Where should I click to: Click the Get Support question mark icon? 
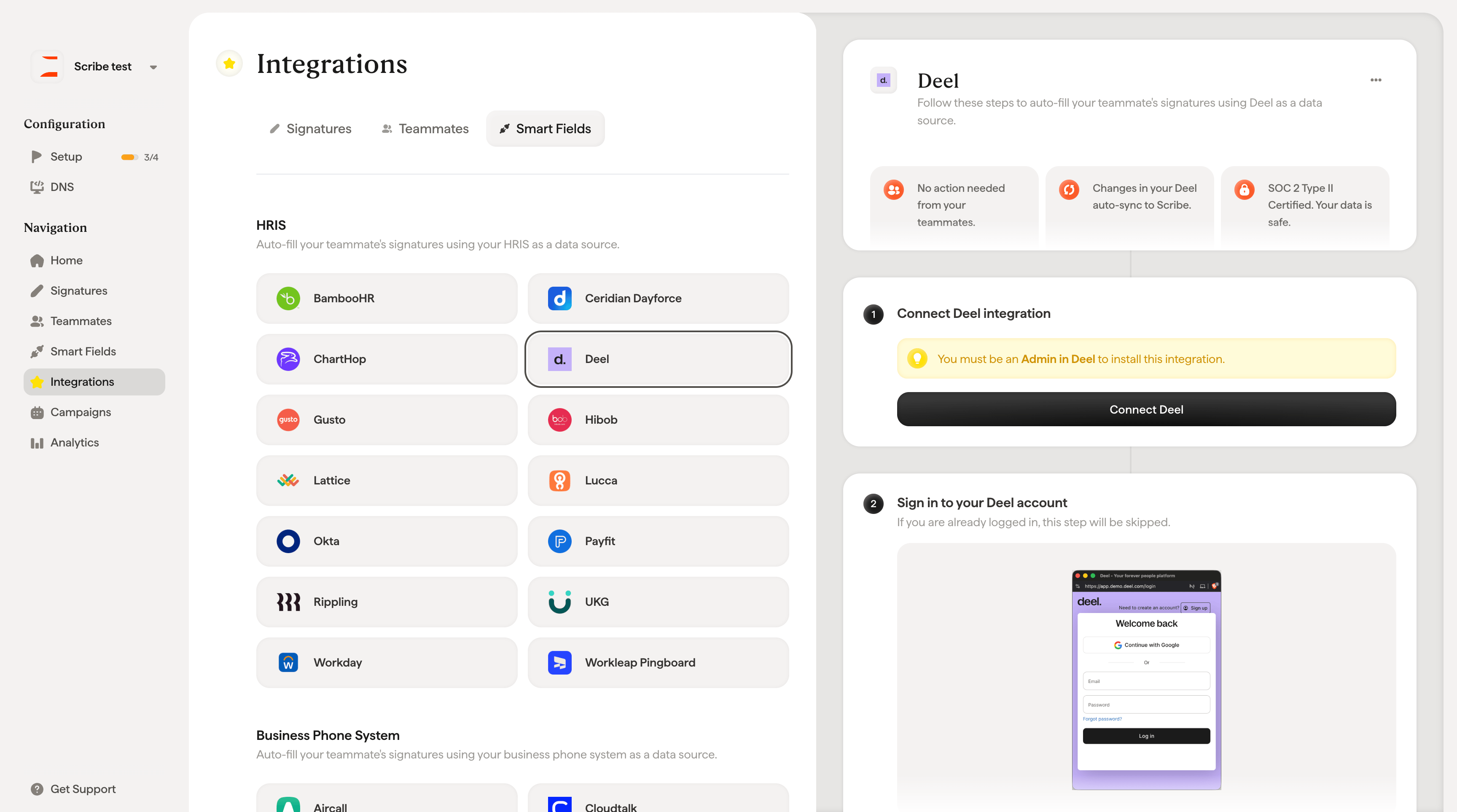coord(37,789)
